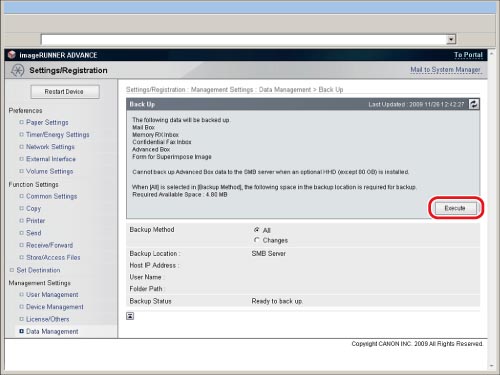500x375 pixels.
Task: Go to User Management settings
Action: coord(52,295)
